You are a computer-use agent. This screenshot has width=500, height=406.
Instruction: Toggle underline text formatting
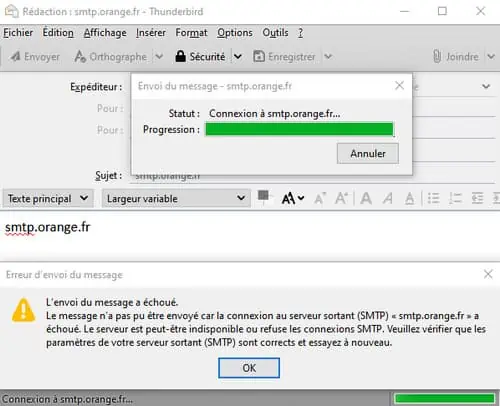(410, 199)
